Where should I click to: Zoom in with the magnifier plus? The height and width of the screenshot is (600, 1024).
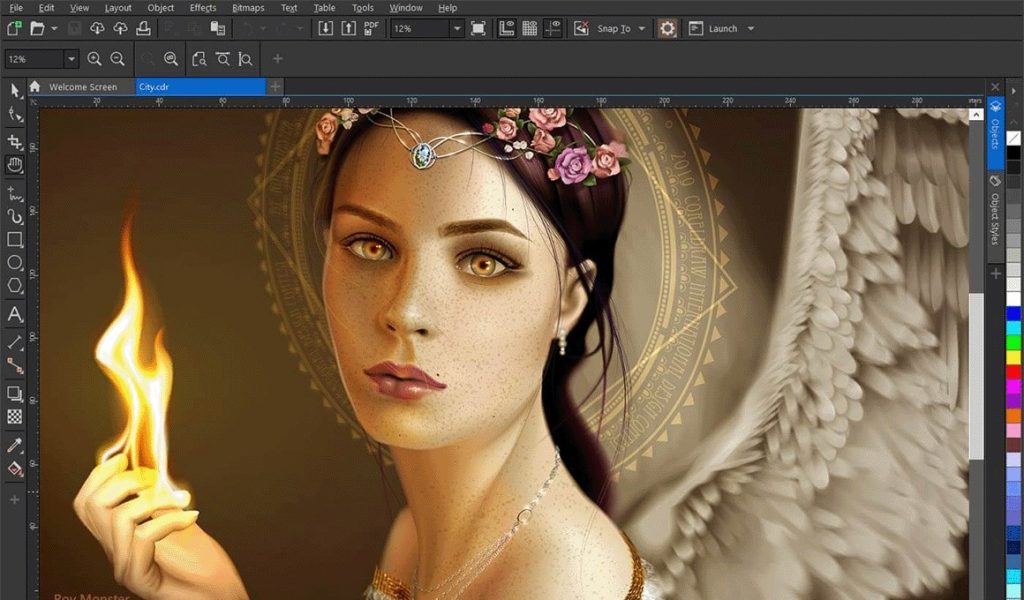click(x=94, y=59)
